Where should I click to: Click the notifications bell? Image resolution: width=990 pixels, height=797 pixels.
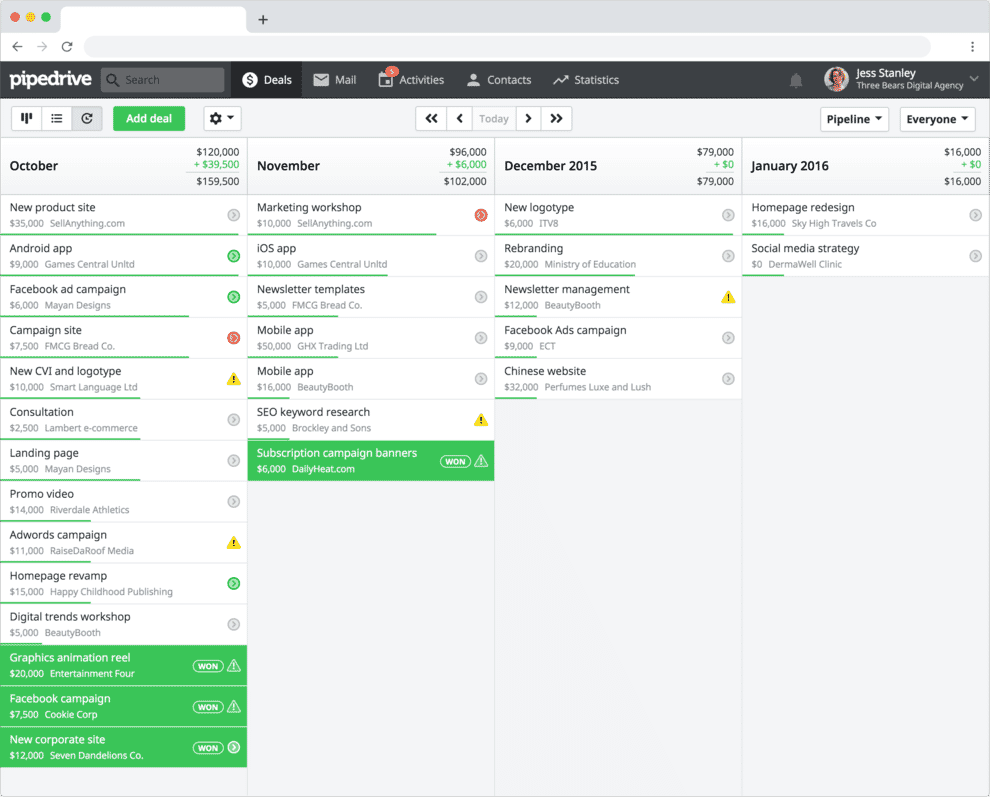[796, 80]
